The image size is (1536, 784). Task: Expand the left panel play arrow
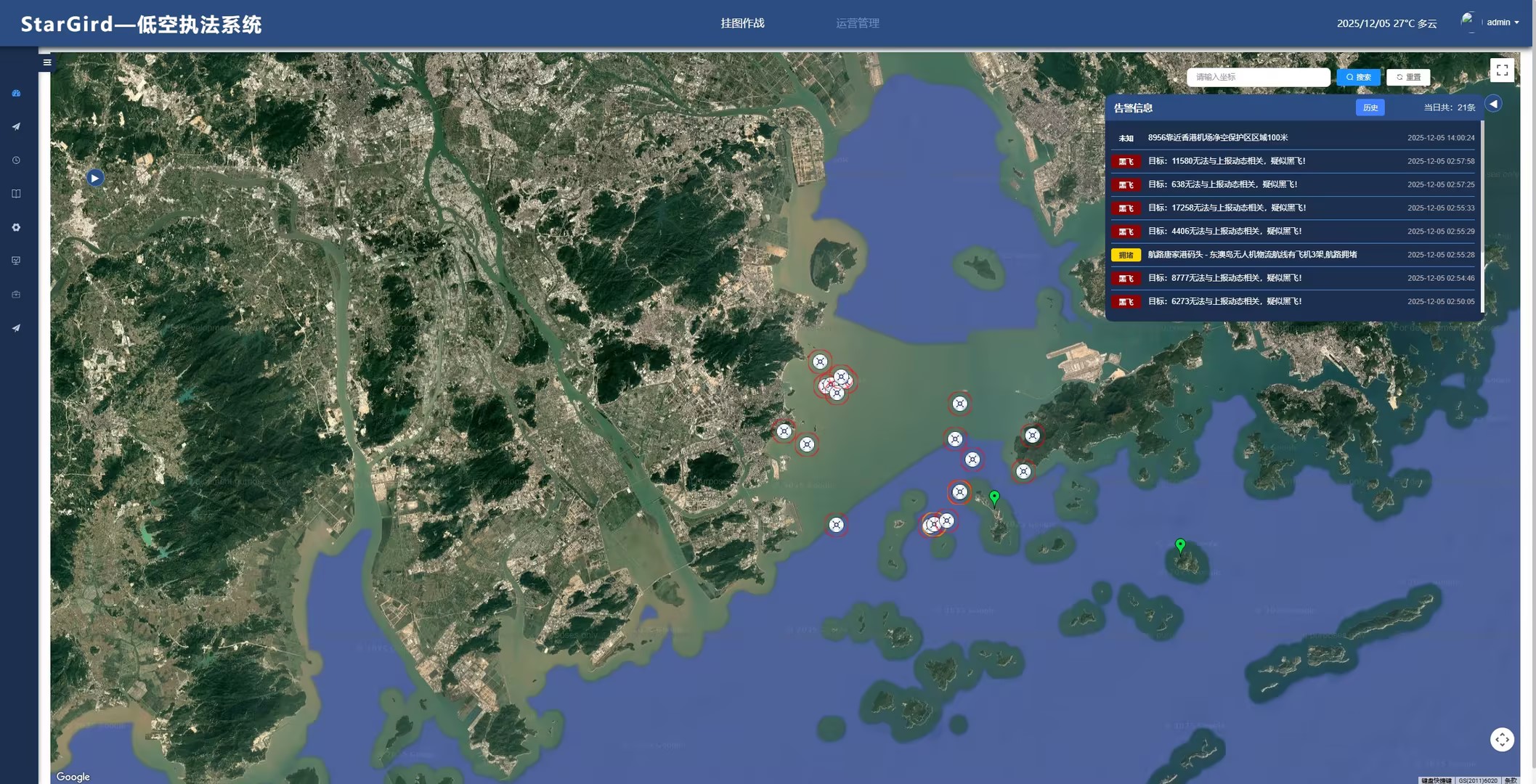[x=95, y=178]
